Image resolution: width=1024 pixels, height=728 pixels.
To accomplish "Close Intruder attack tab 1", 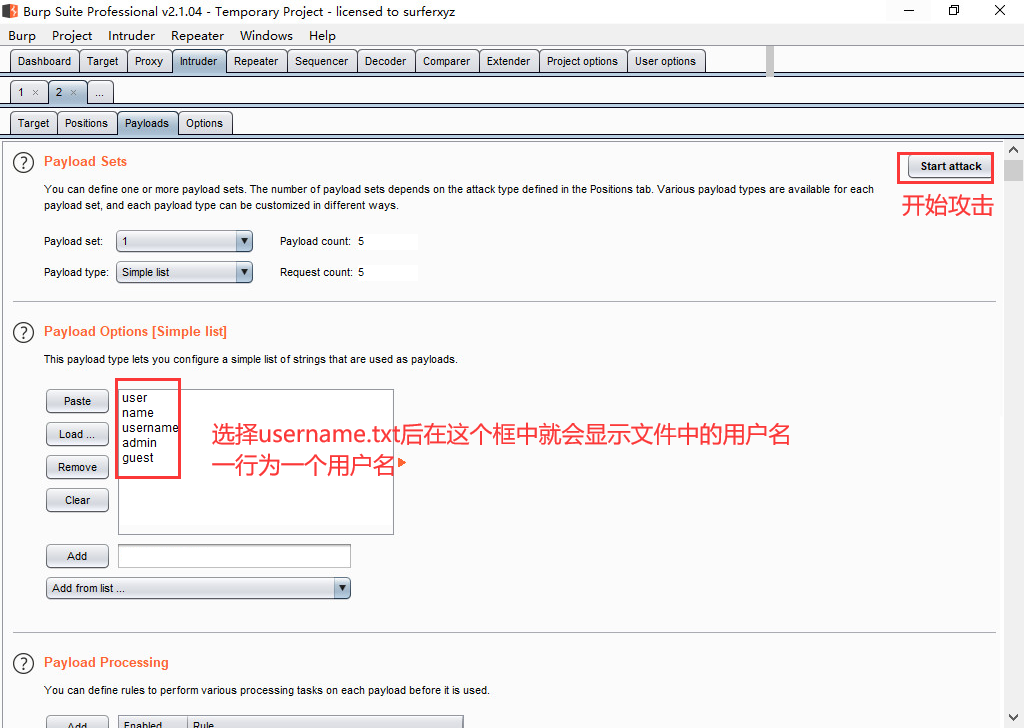I will tap(35, 93).
